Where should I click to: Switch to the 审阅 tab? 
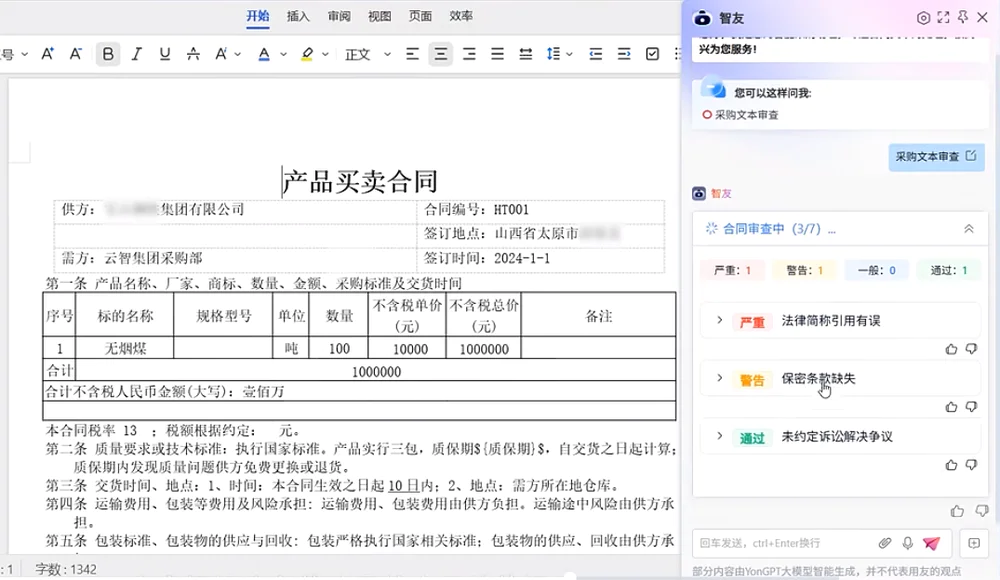(339, 16)
